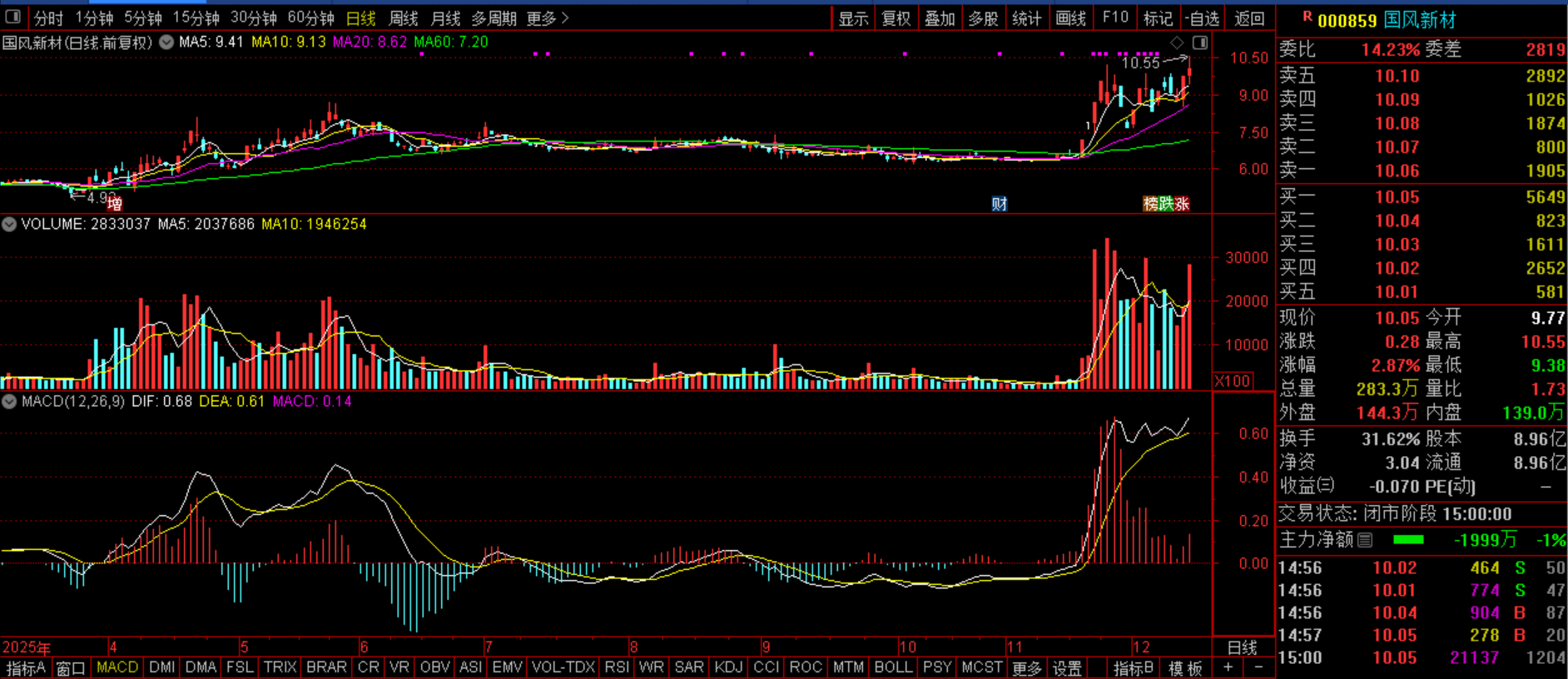
Task: Click the 财 financial report marker
Action: [x=1000, y=204]
